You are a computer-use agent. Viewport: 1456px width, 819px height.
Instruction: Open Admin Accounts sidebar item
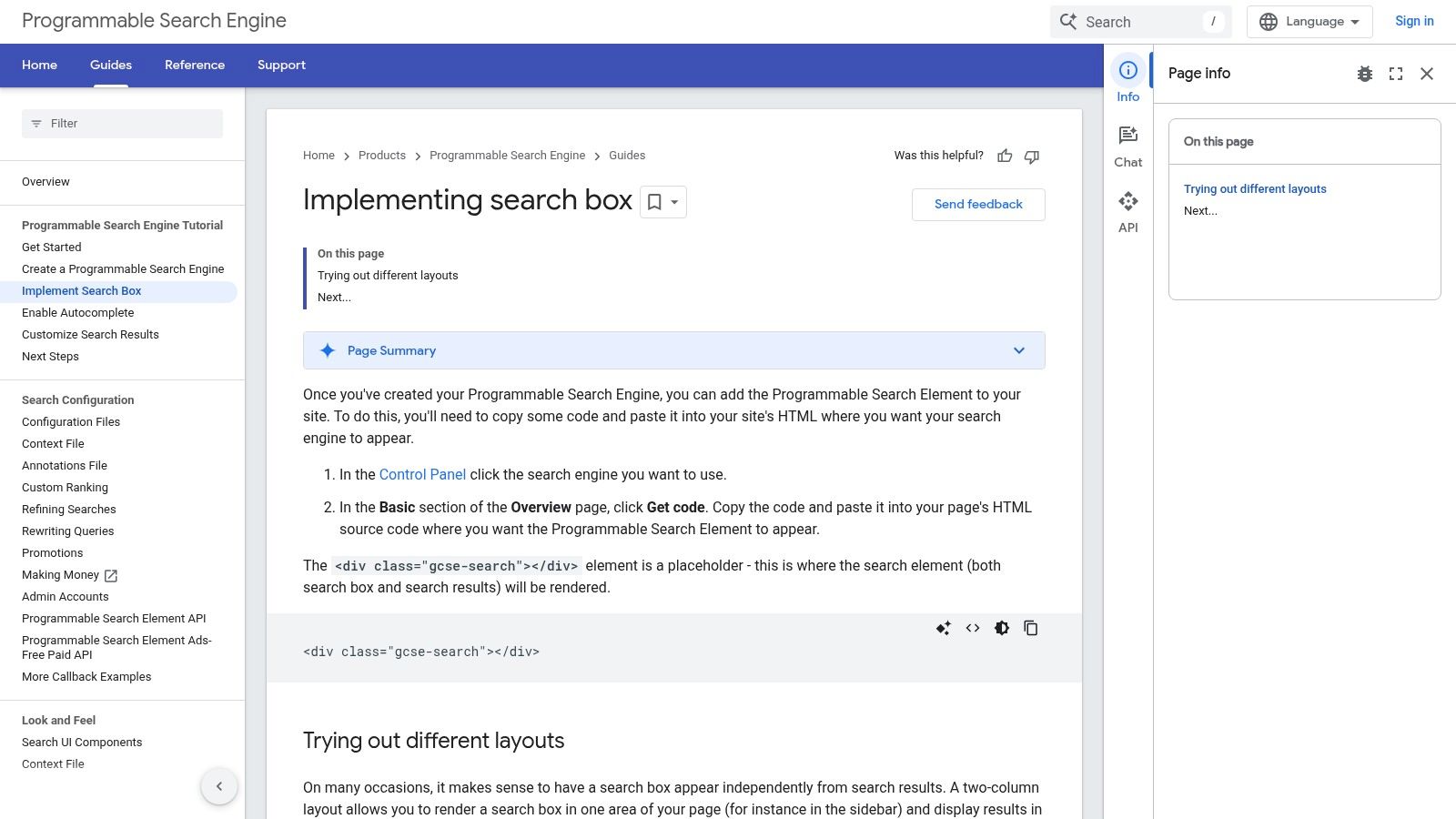coord(65,597)
